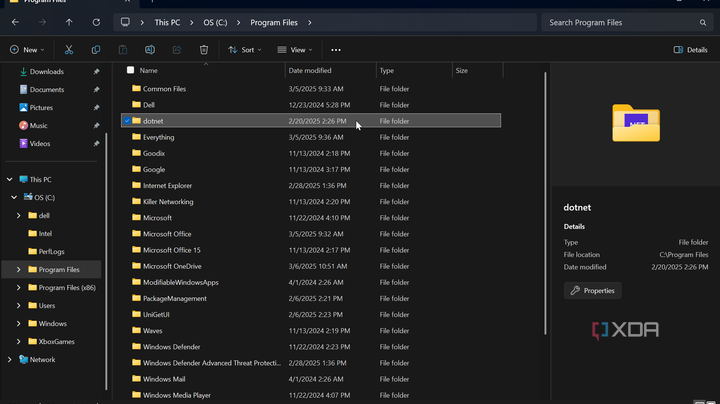Click the PC monitor icon in address bar
The width and height of the screenshot is (720, 404).
[x=125, y=22]
